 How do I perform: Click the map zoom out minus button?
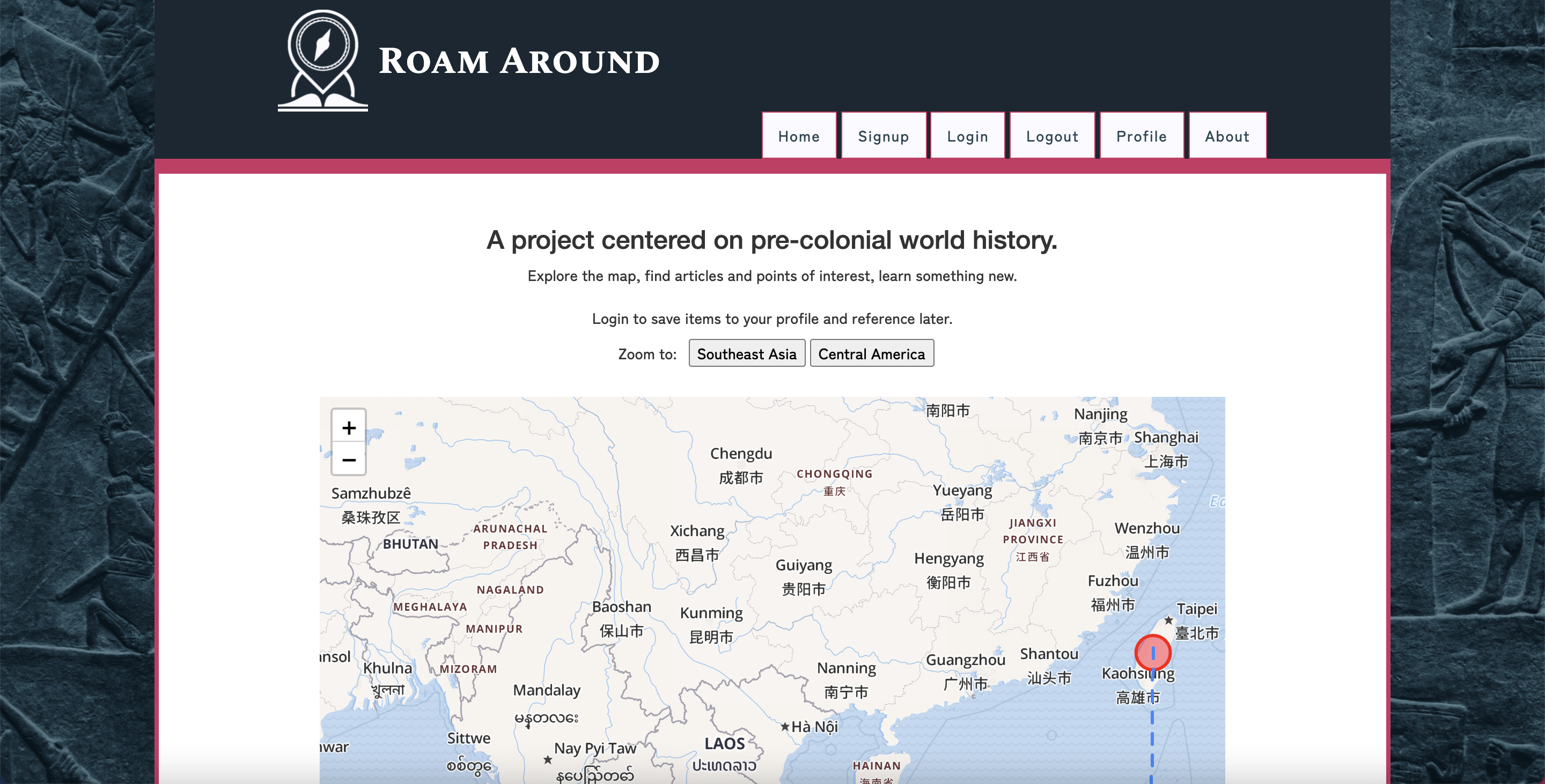tap(349, 460)
